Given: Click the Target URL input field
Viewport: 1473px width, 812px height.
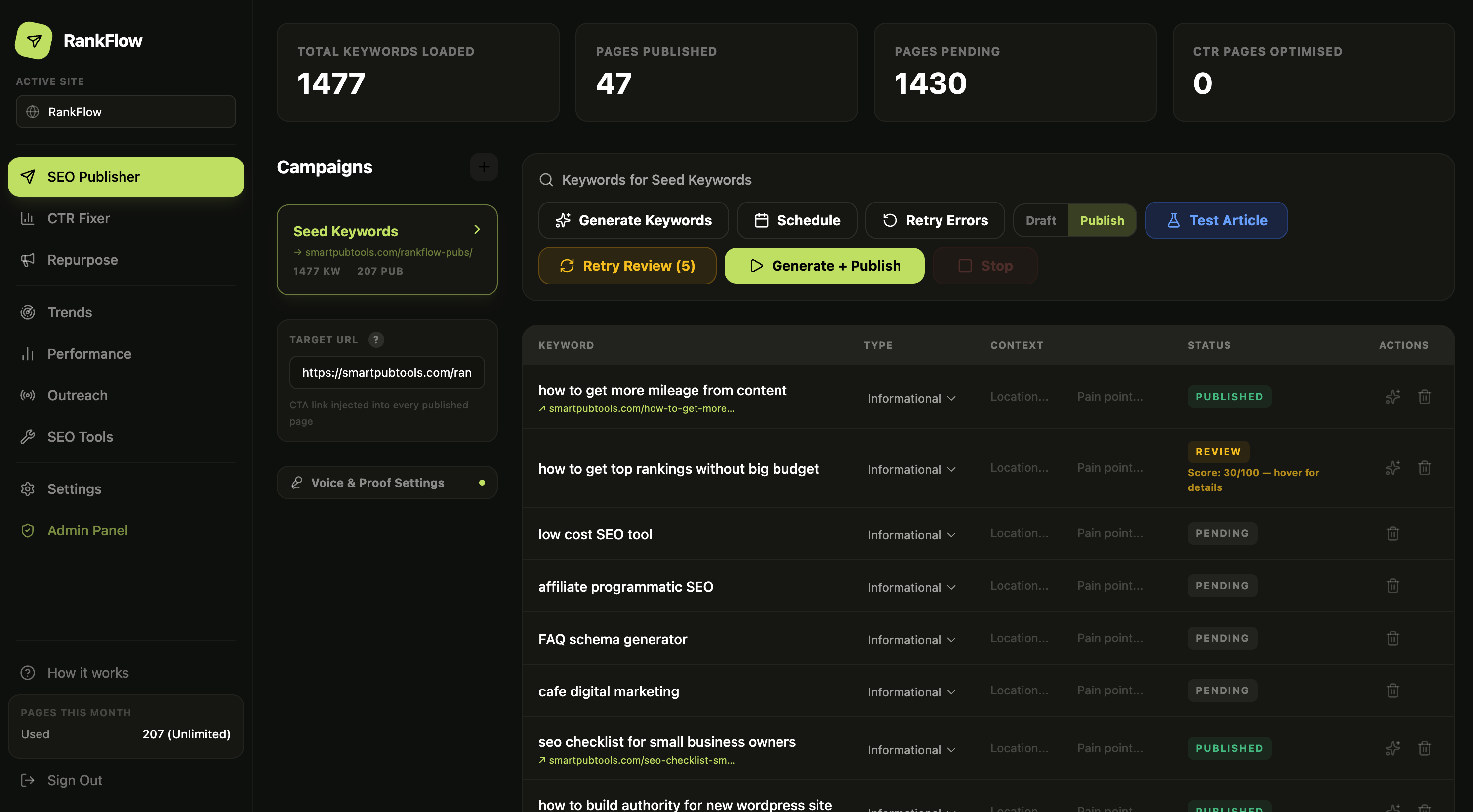Looking at the screenshot, I should point(387,372).
